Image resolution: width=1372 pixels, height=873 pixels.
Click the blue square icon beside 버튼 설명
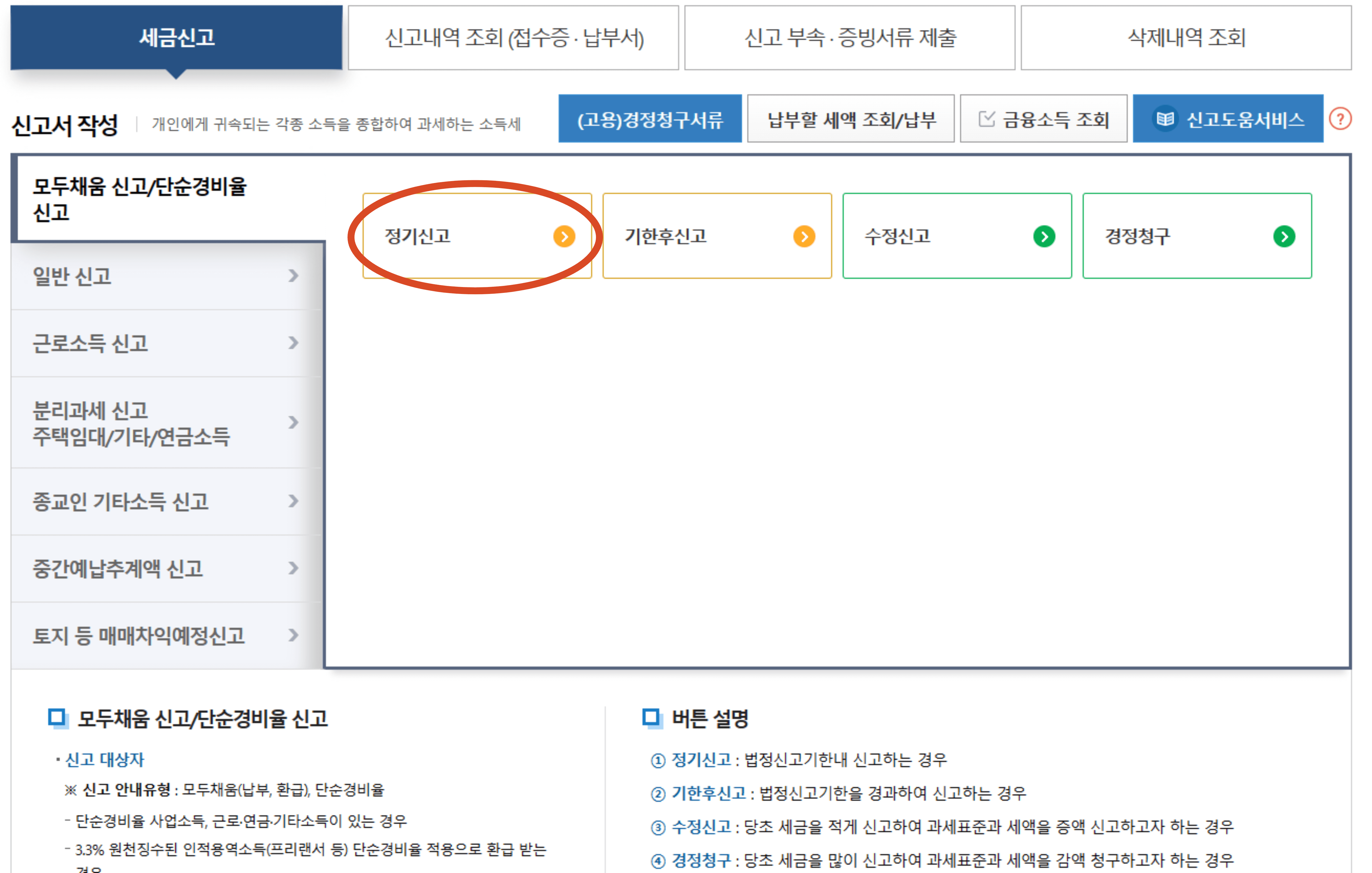tap(651, 718)
